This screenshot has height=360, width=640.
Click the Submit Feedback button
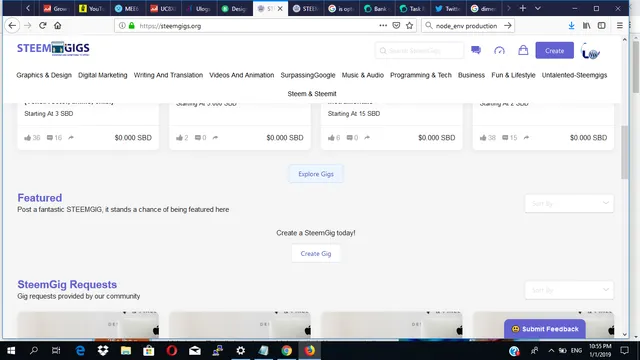point(544,329)
